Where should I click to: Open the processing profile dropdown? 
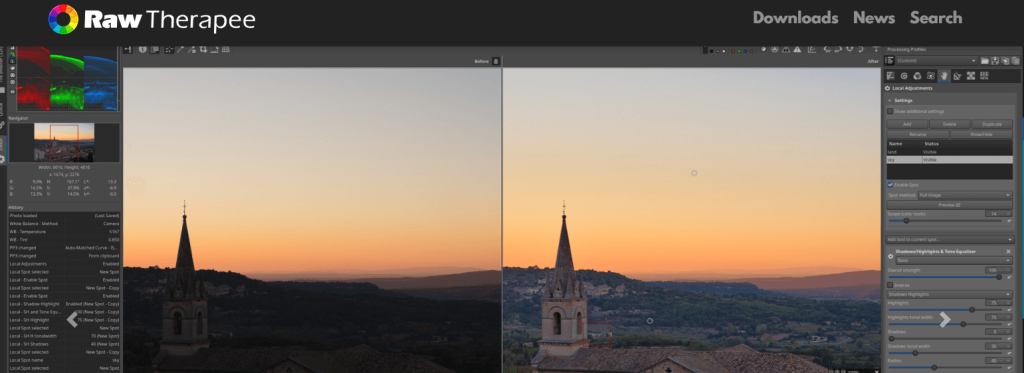[x=937, y=60]
